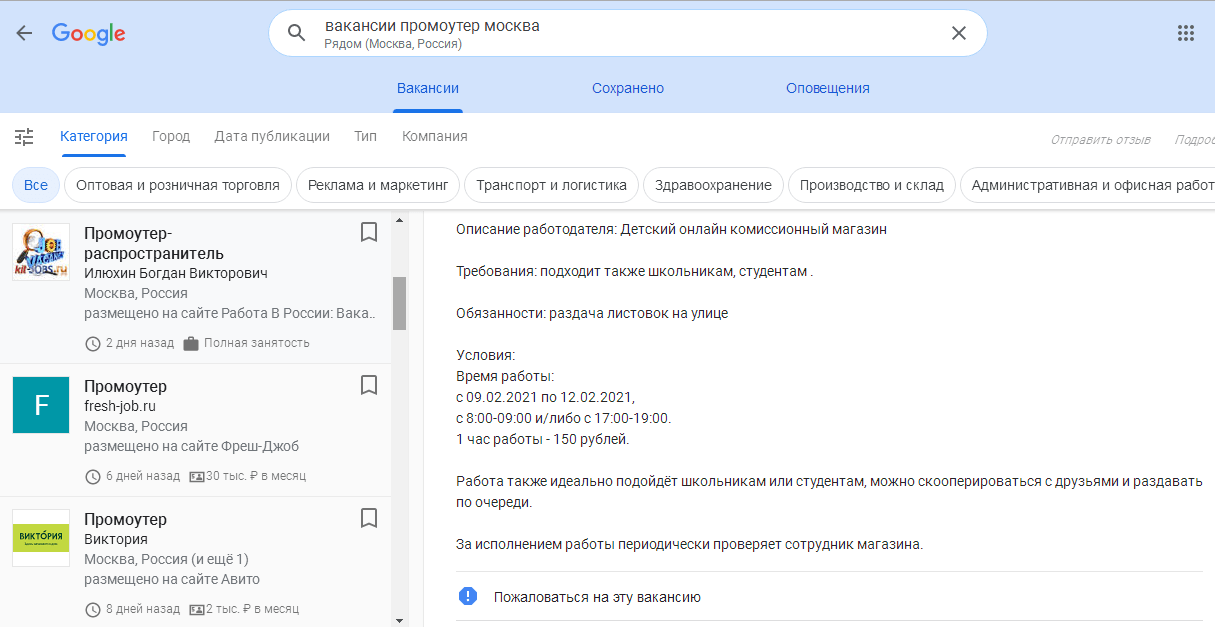Open the filters settings icon
Screen dimensions: 1215x627
pos(24,137)
